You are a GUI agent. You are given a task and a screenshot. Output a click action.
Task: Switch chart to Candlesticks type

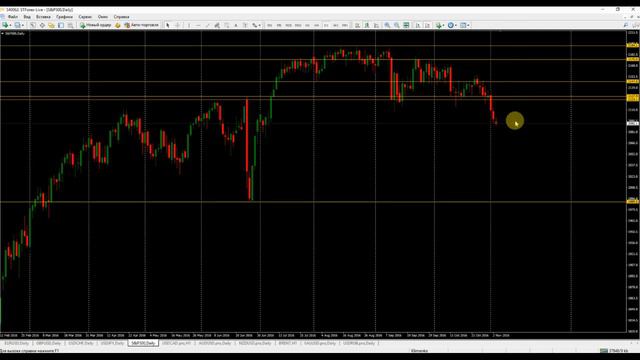pos(367,25)
